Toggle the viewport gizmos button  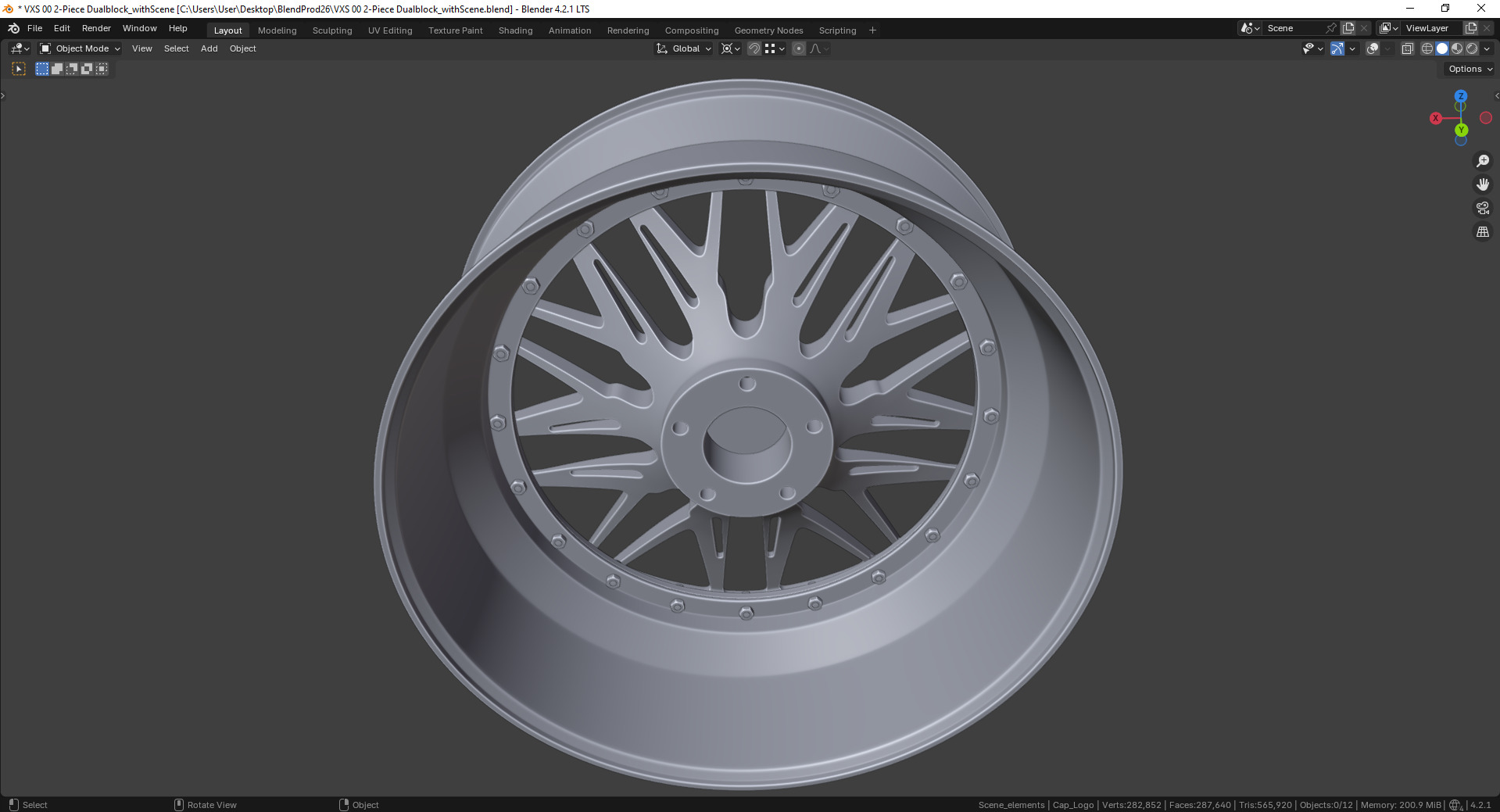1337,48
